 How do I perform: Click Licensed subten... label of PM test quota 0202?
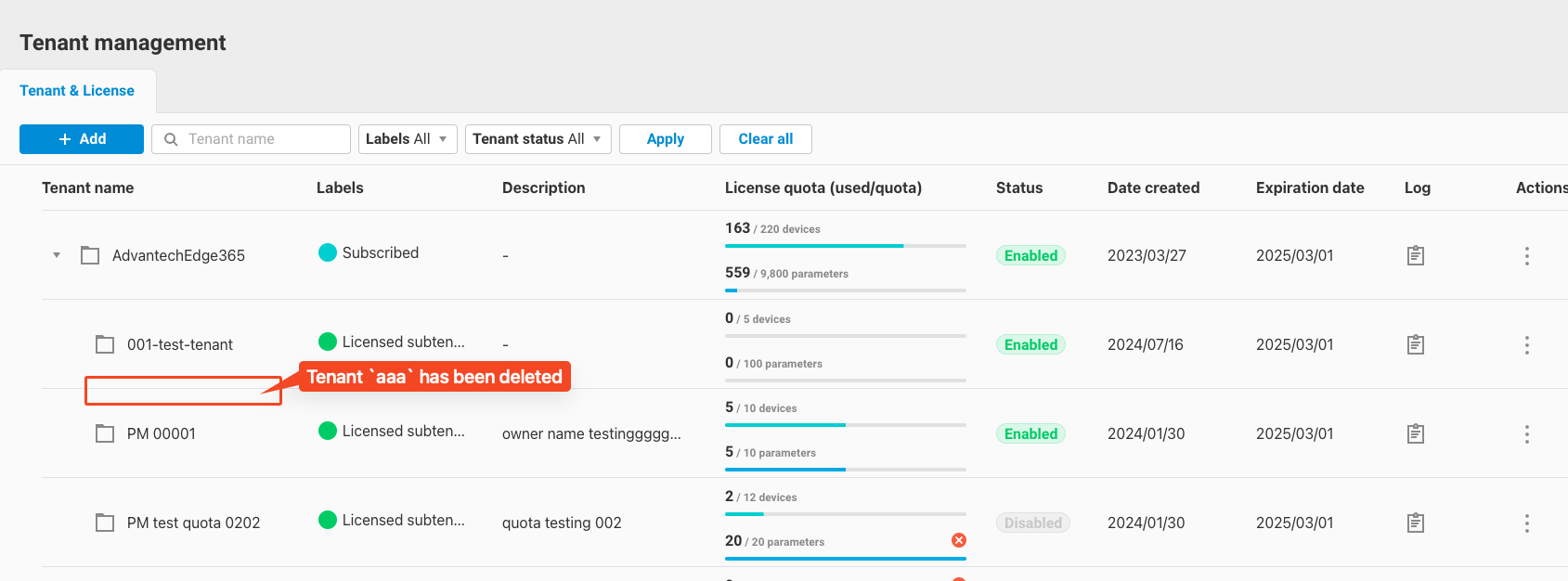click(404, 520)
